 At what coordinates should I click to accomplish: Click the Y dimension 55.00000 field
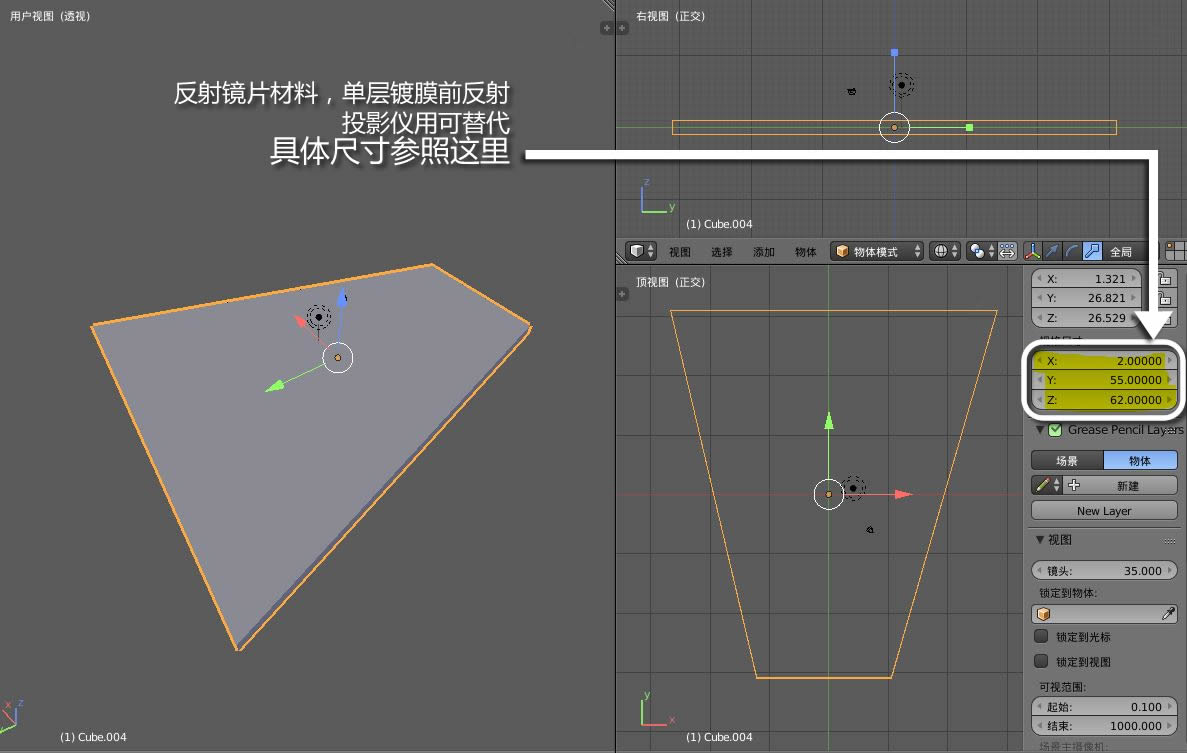(1104, 380)
